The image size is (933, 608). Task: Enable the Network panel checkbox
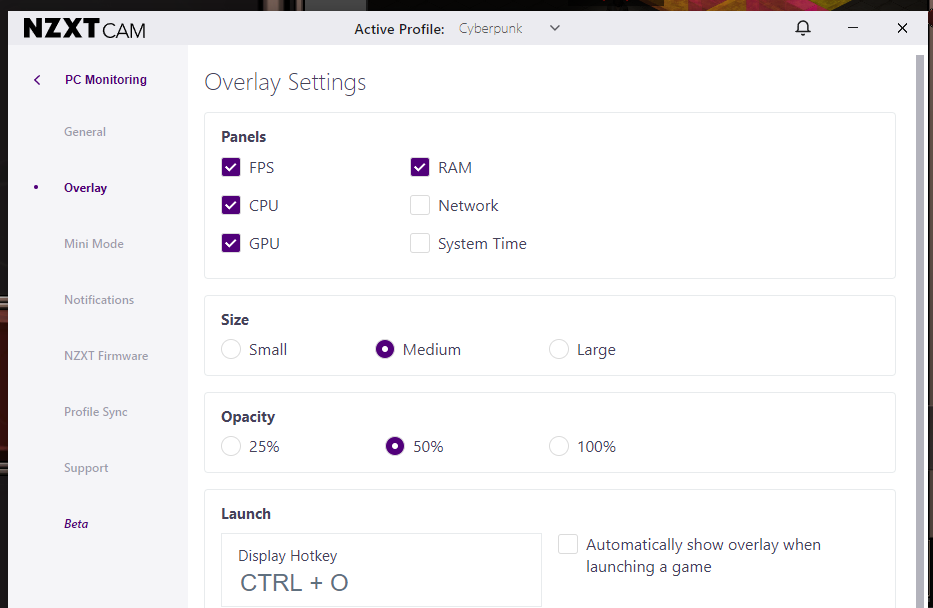click(x=420, y=206)
